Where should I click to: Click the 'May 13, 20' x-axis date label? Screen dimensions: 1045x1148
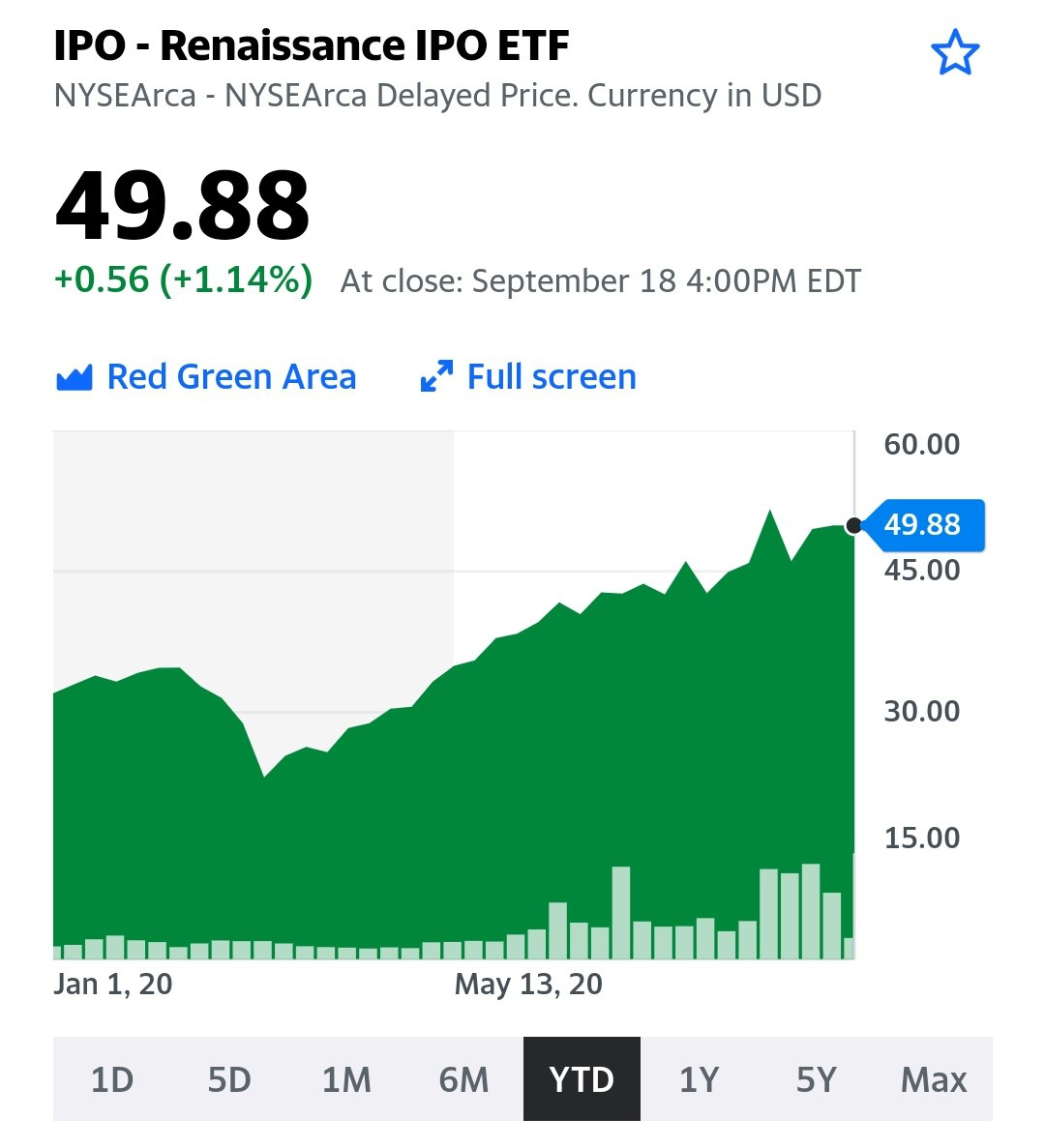tap(528, 985)
